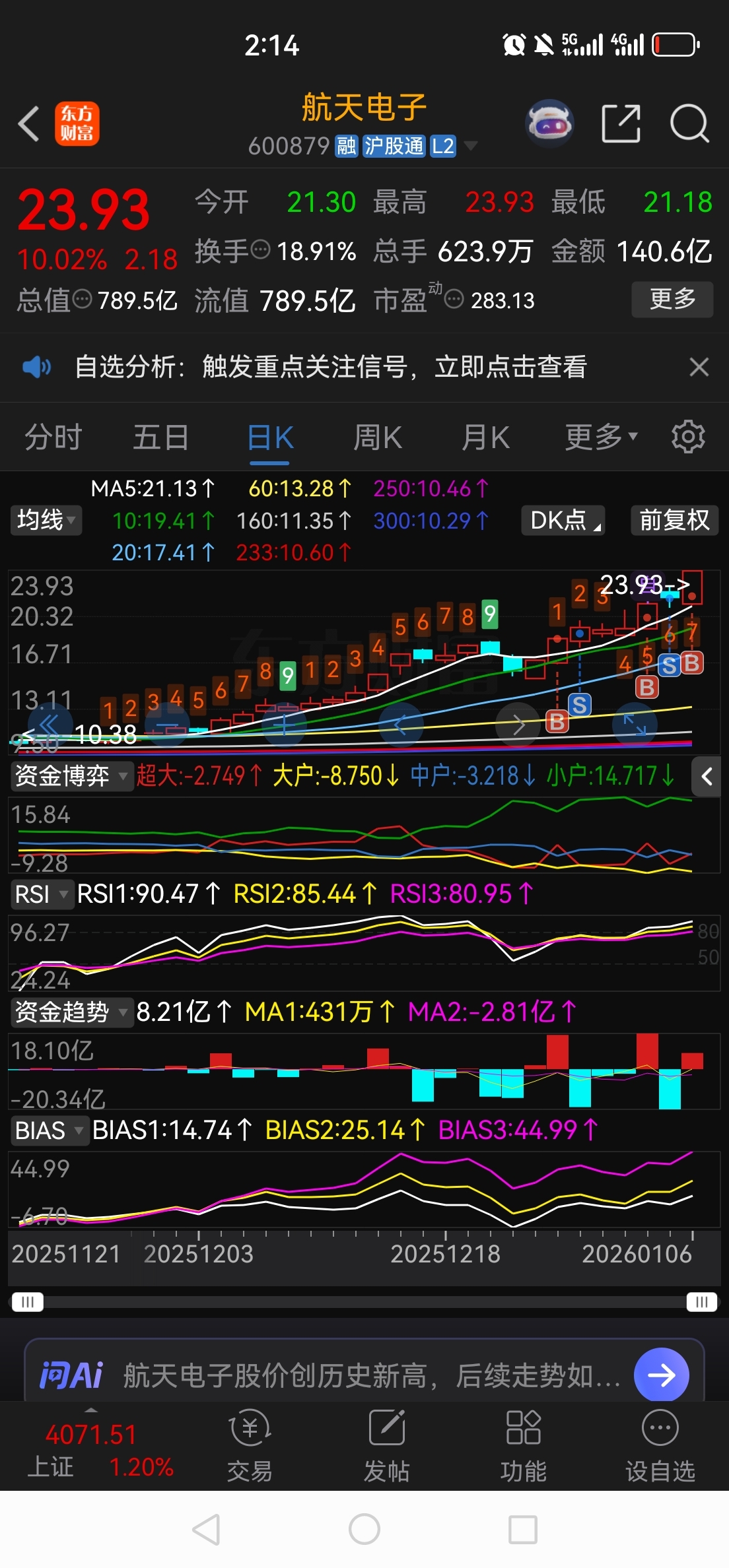Tap the 融 margin badge
729x1568 pixels.
click(x=347, y=146)
